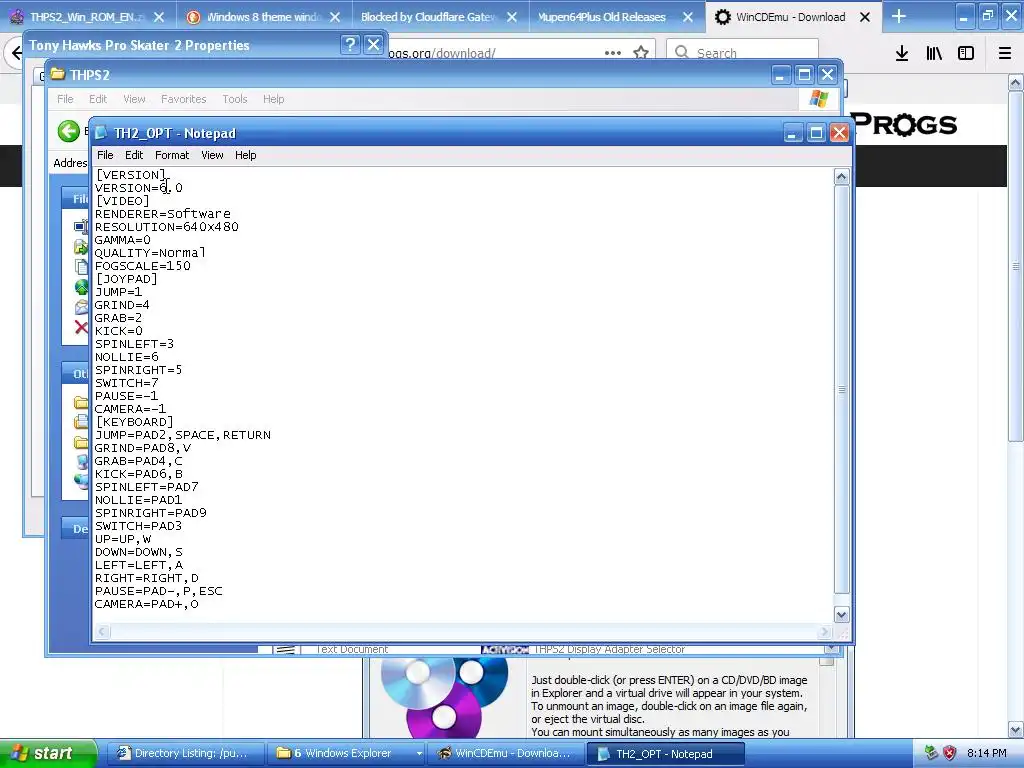
Task: Open View menu in THPS2 explorer window
Action: click(x=134, y=99)
